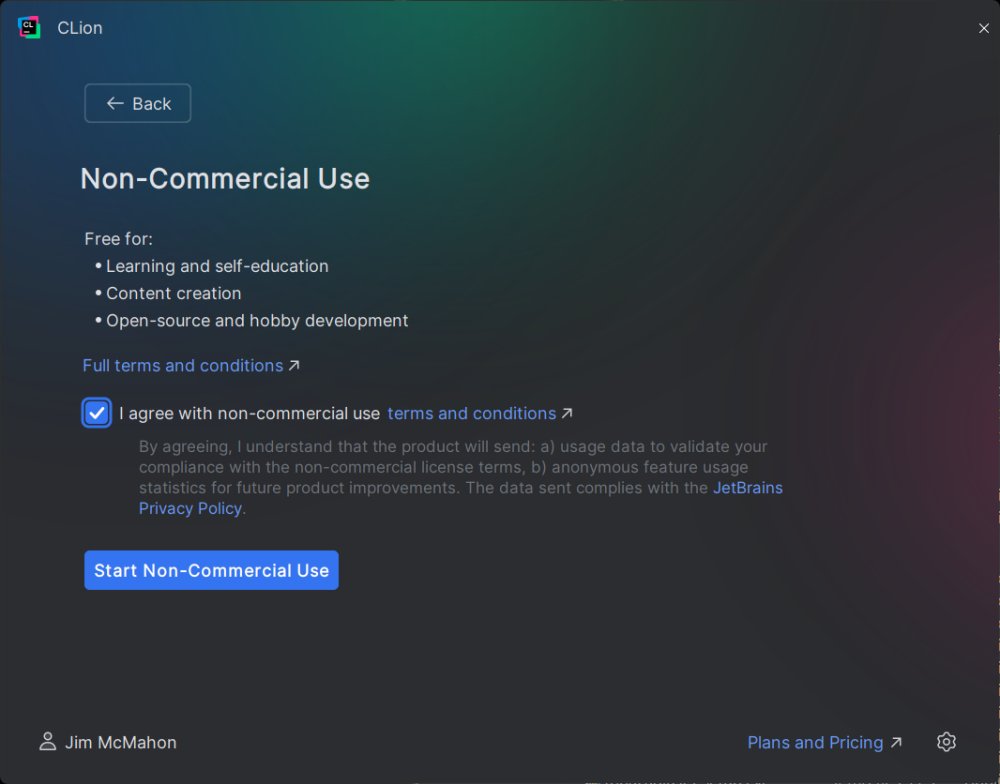Open settings using the gear icon

coord(947,742)
